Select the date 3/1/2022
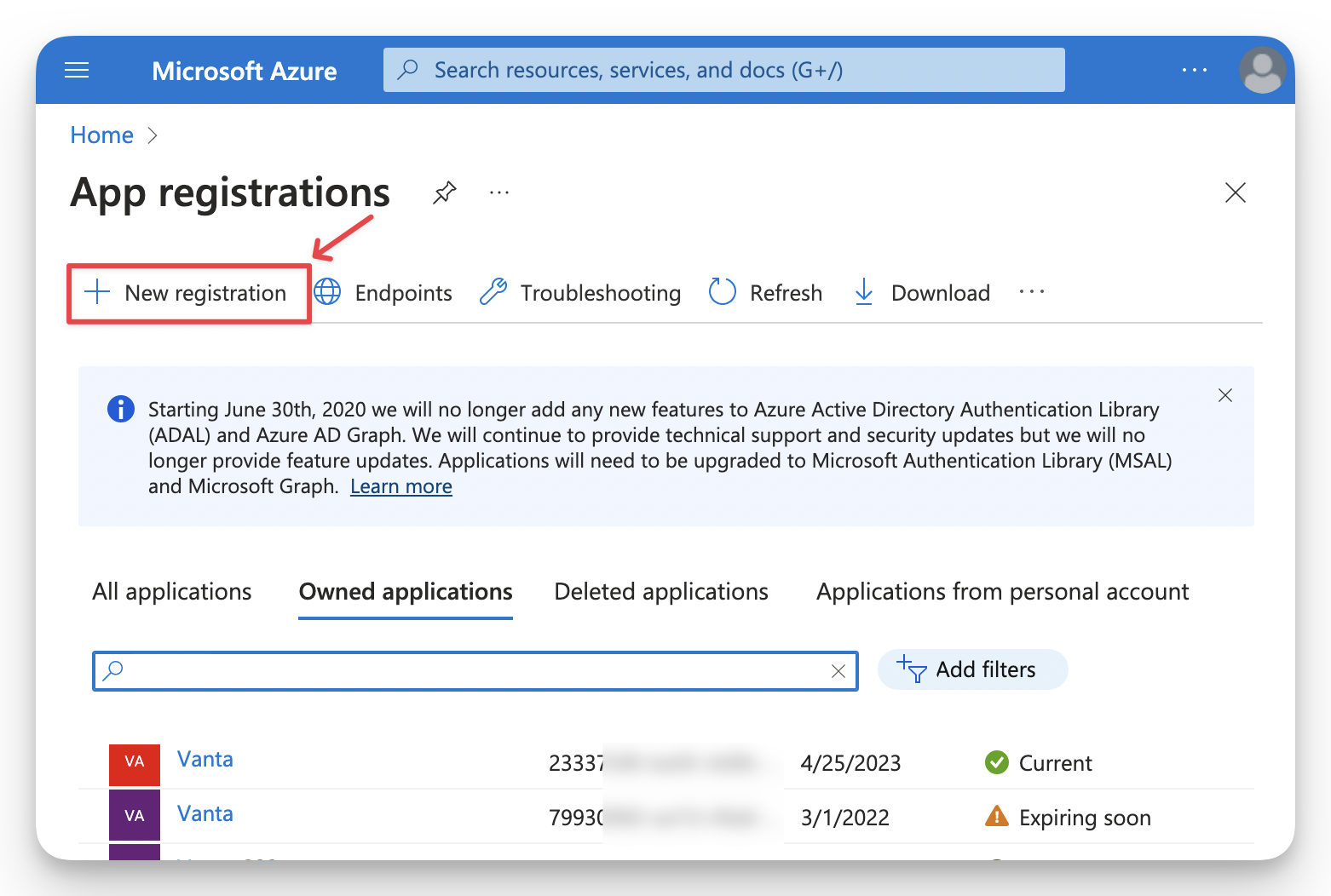The image size is (1331, 896). 844,818
